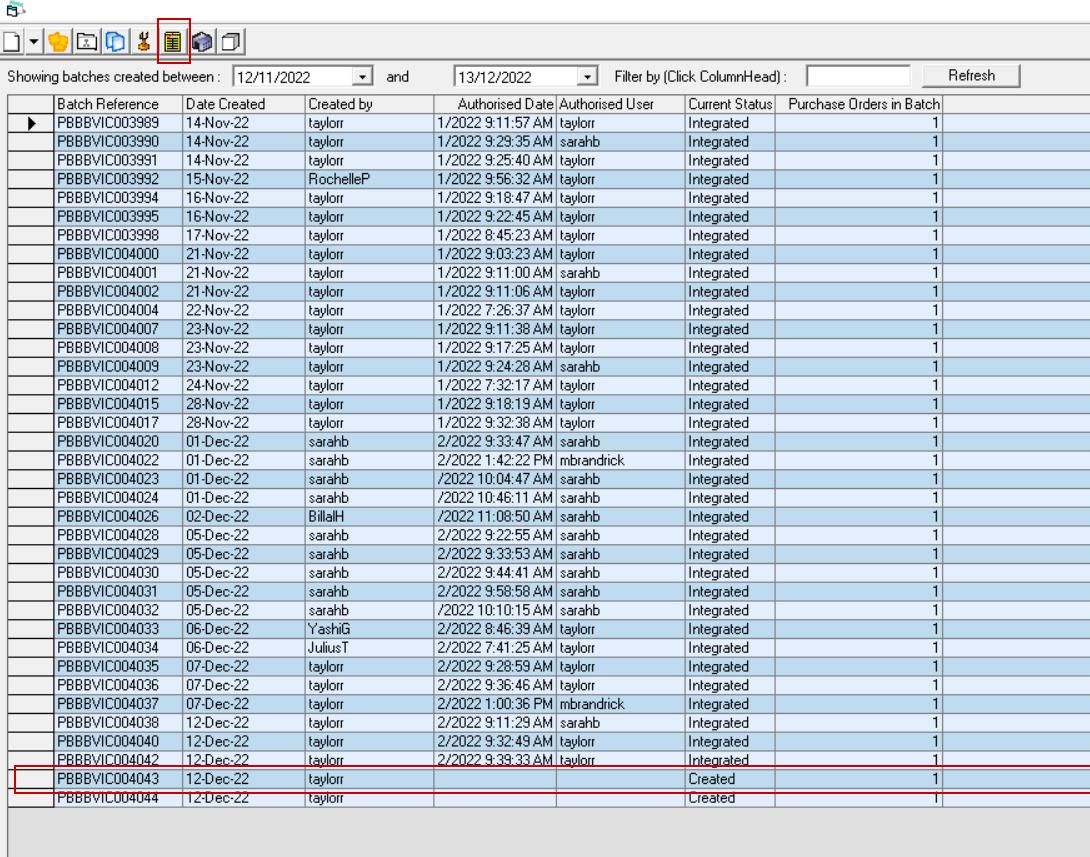Click the Authorised User column header
Screen dimensions: 1090x857
pos(621,104)
